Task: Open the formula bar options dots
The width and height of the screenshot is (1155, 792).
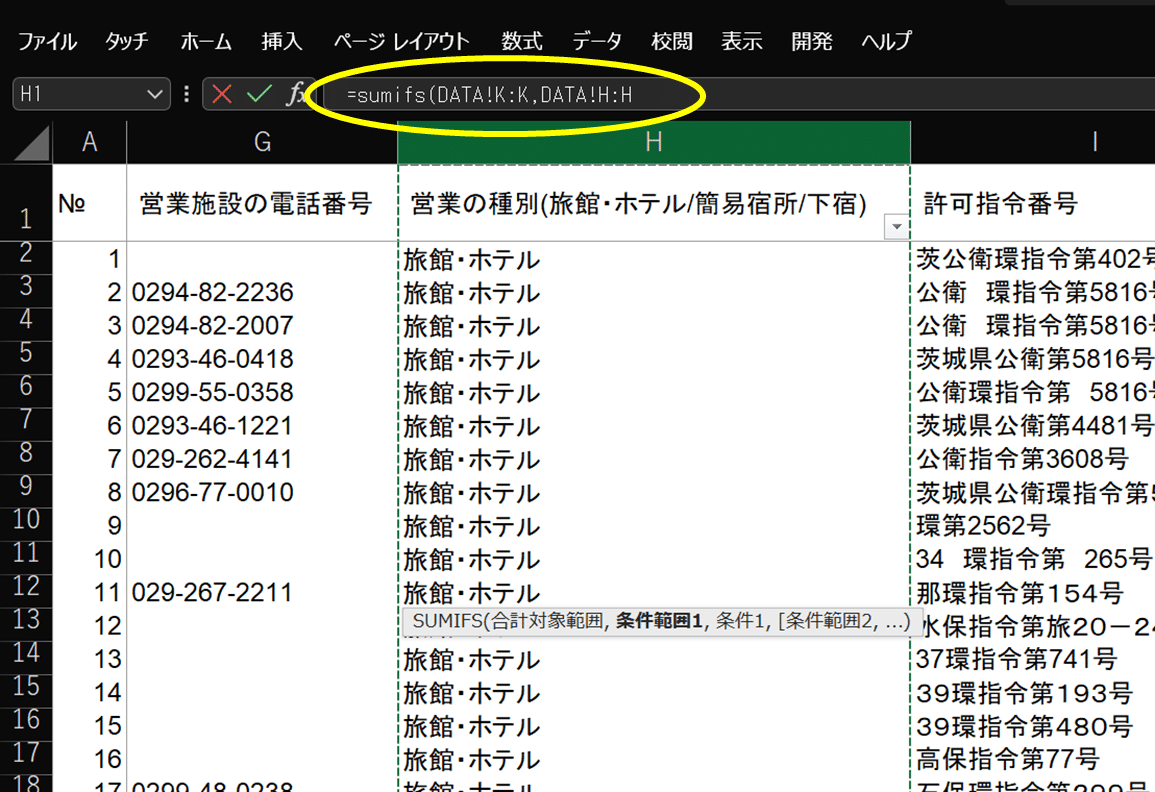Action: point(186,94)
